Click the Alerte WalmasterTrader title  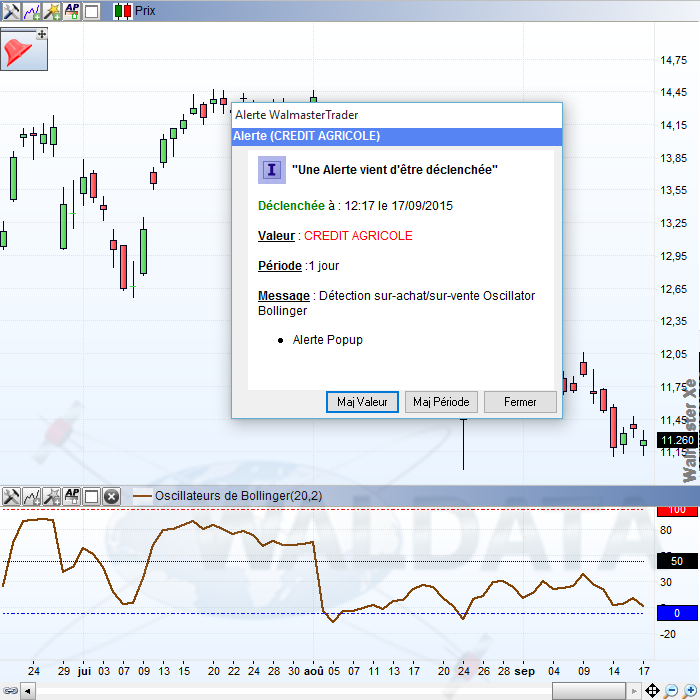tap(296, 115)
